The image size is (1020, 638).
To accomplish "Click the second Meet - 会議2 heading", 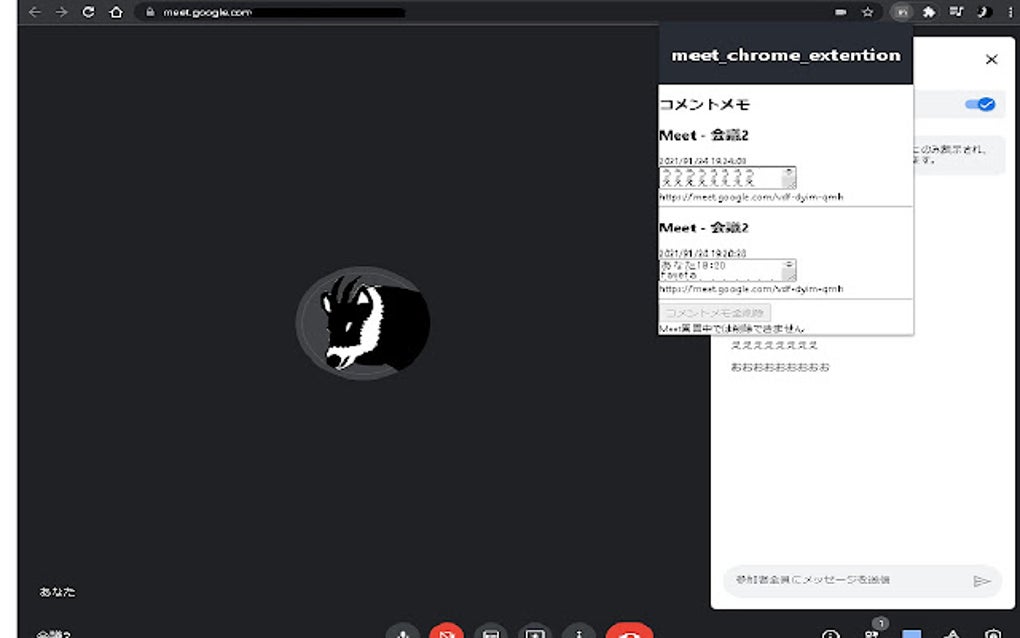I will click(704, 228).
